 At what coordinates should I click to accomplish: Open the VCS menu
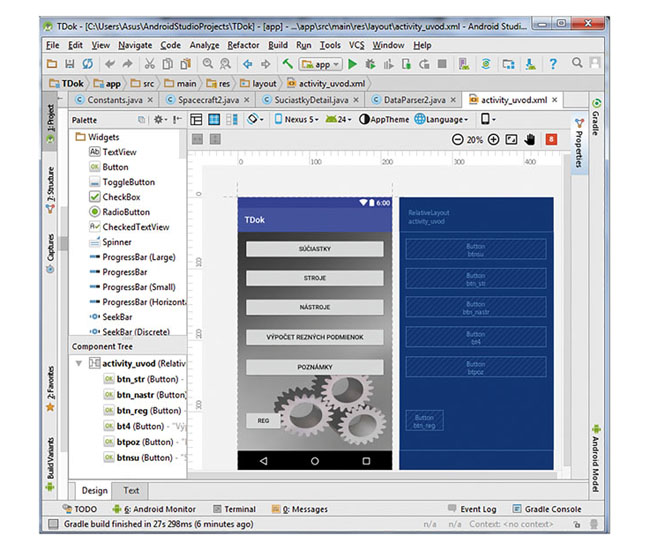(x=357, y=45)
